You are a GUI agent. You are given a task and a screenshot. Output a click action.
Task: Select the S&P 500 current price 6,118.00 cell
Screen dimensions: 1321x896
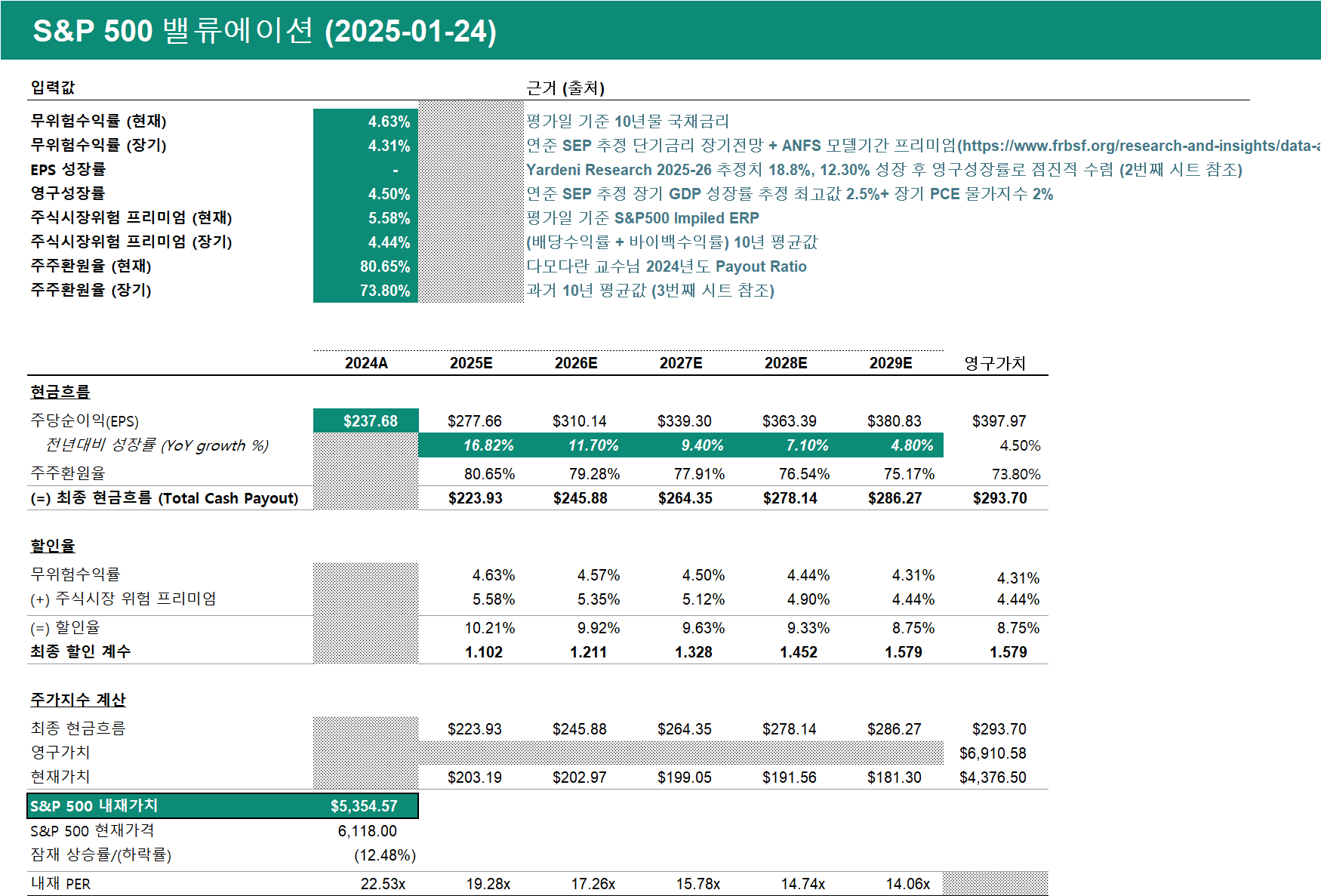click(367, 831)
